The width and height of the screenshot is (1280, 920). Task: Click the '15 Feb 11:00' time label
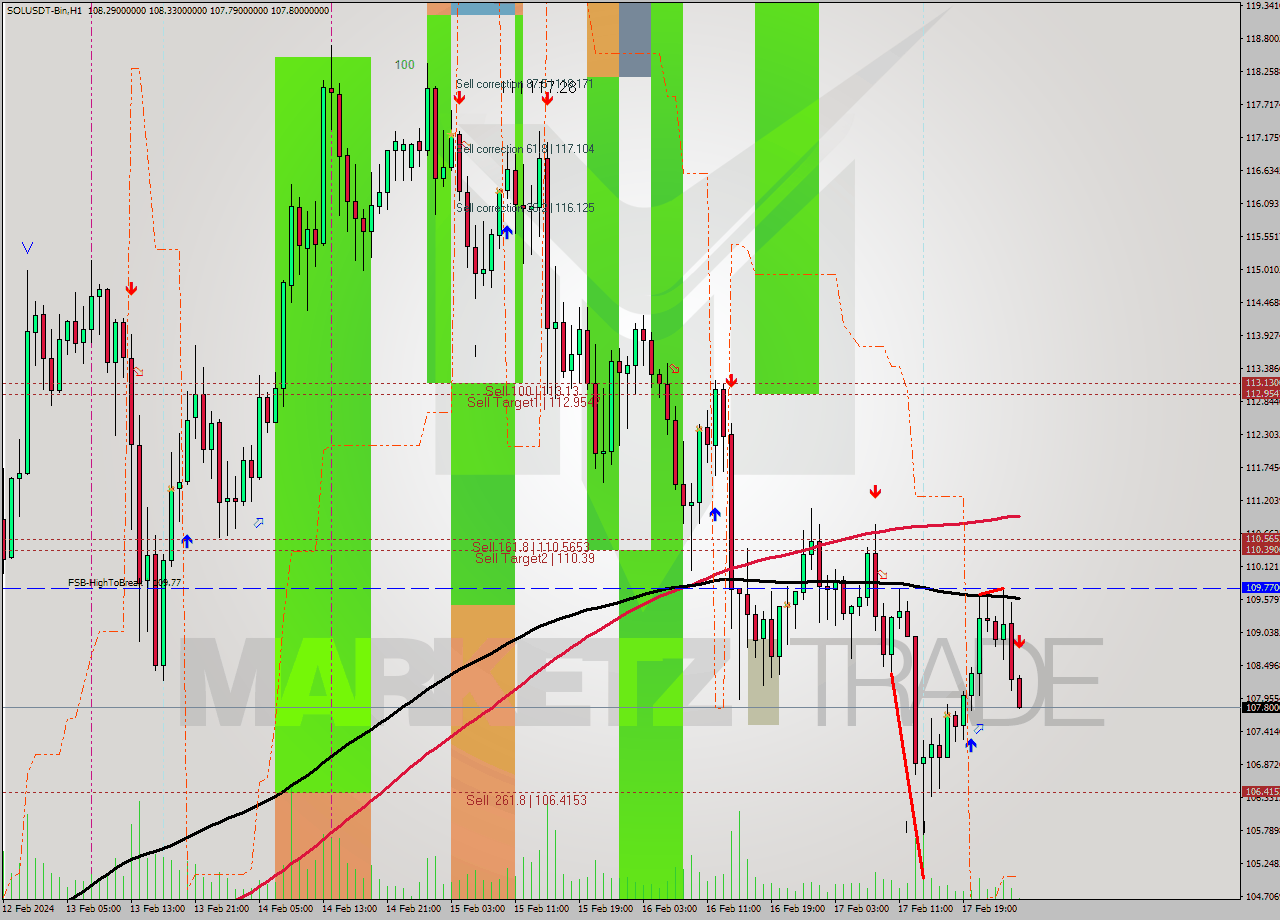[x=541, y=909]
